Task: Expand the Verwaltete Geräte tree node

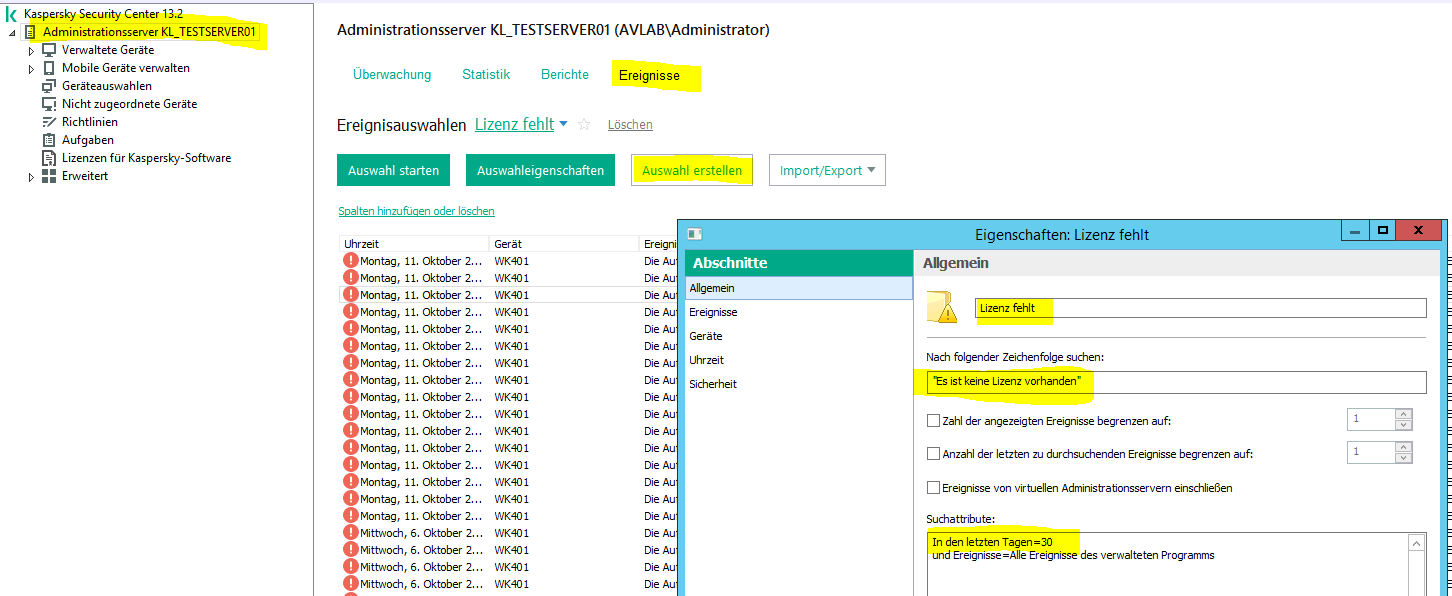Action: [31, 51]
